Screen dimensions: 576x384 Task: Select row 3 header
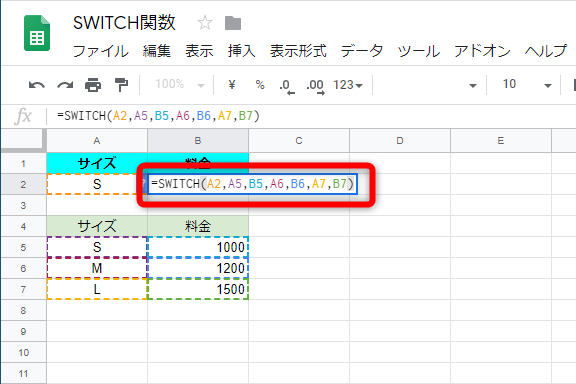[x=24, y=205]
